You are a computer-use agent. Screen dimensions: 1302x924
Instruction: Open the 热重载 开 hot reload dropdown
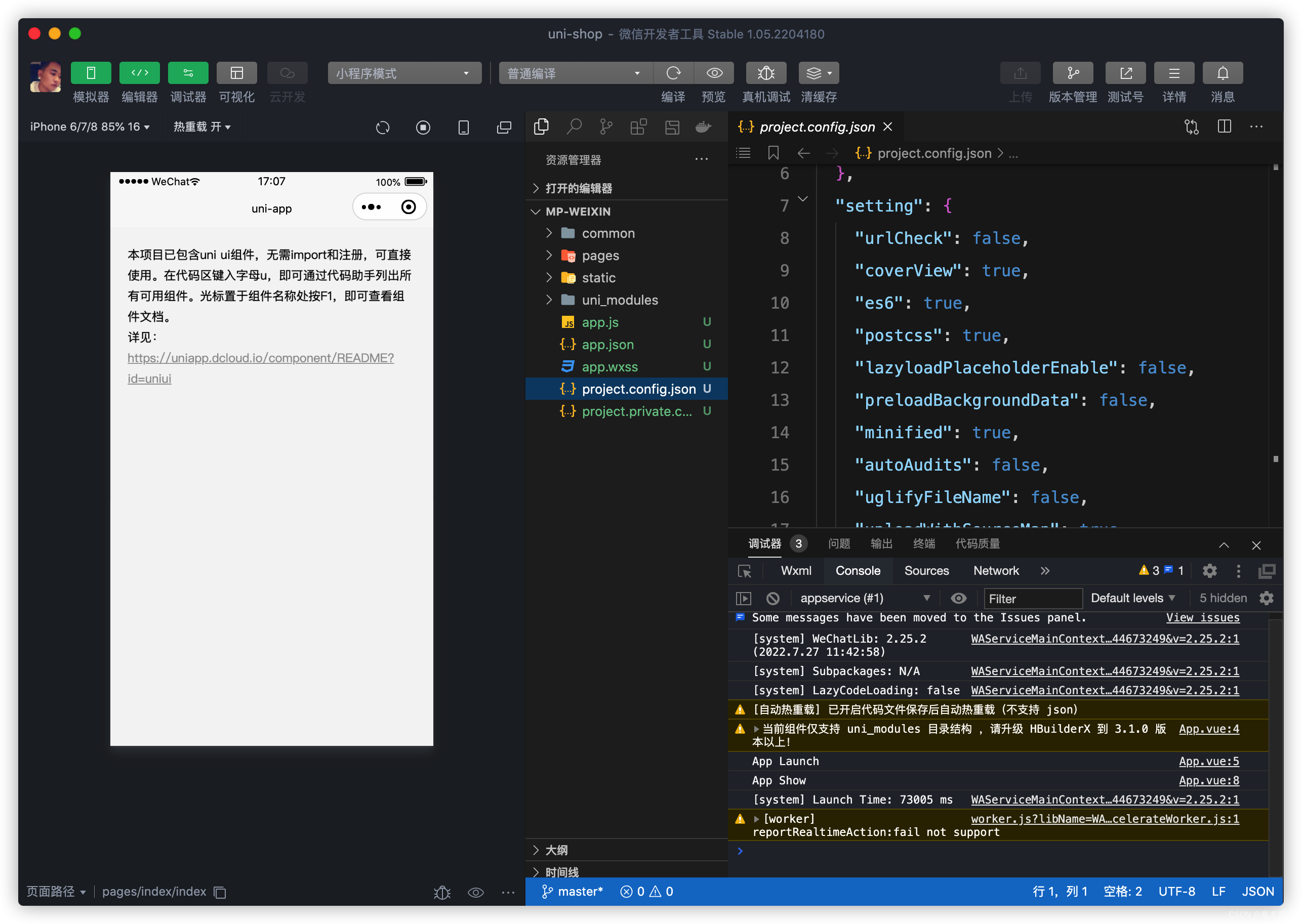pyautogui.click(x=201, y=127)
